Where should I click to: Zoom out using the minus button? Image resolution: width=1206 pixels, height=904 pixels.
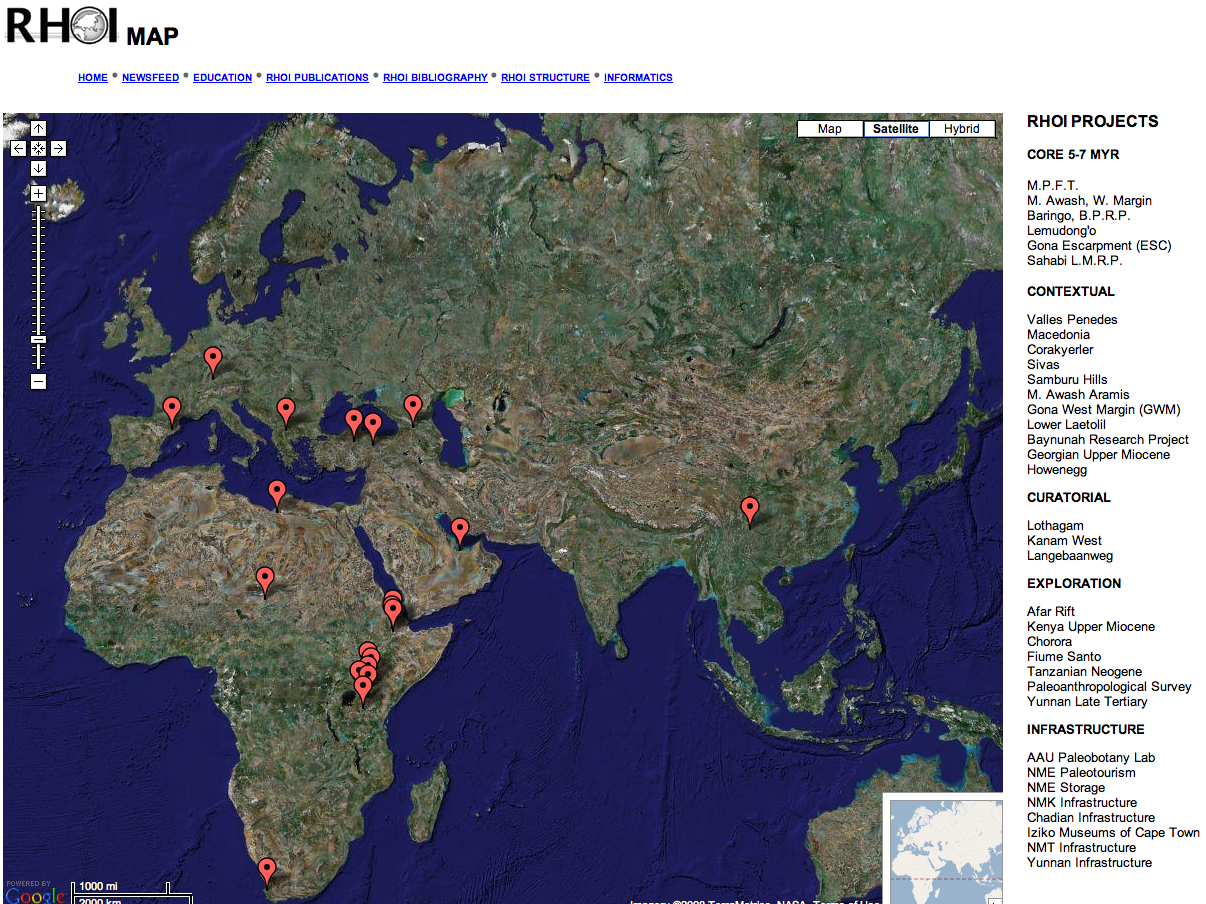(x=38, y=381)
